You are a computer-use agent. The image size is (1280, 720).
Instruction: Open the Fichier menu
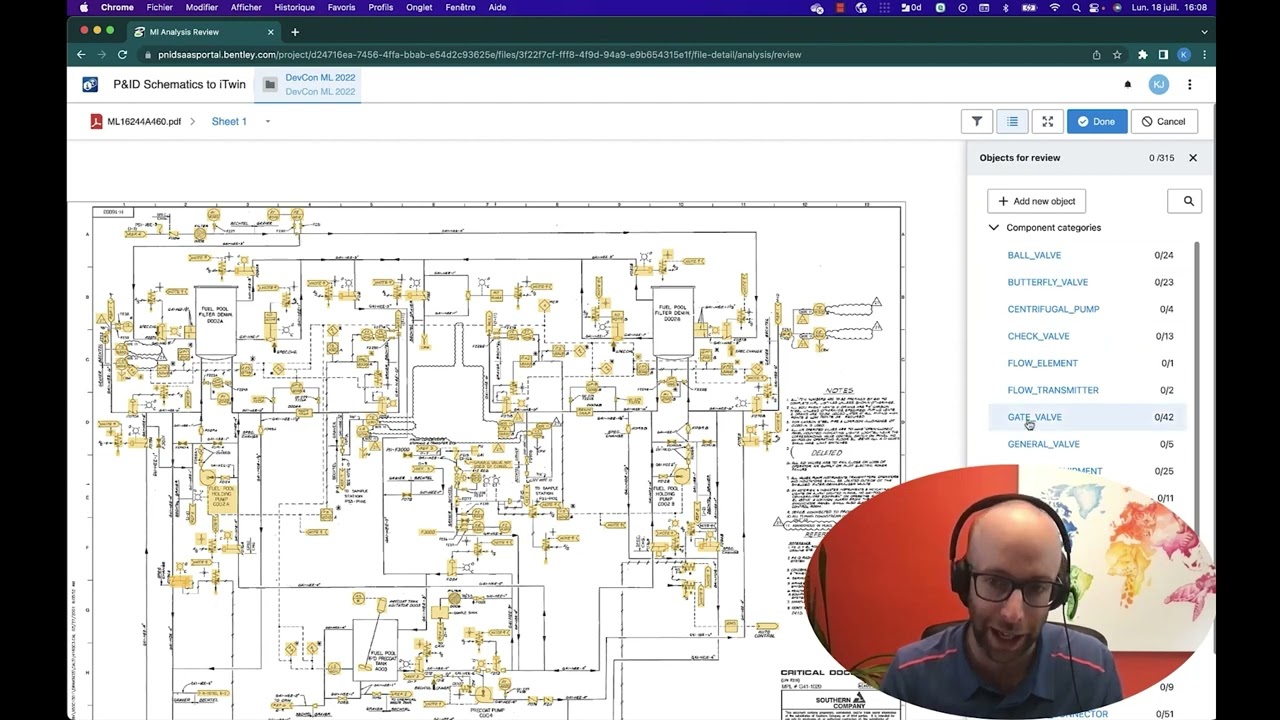159,7
